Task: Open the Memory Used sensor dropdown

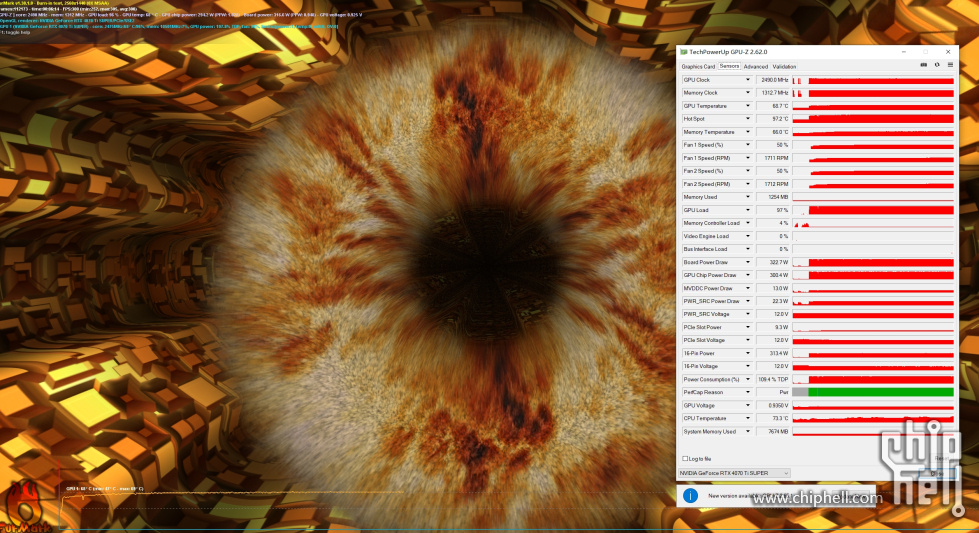Action: tap(747, 197)
